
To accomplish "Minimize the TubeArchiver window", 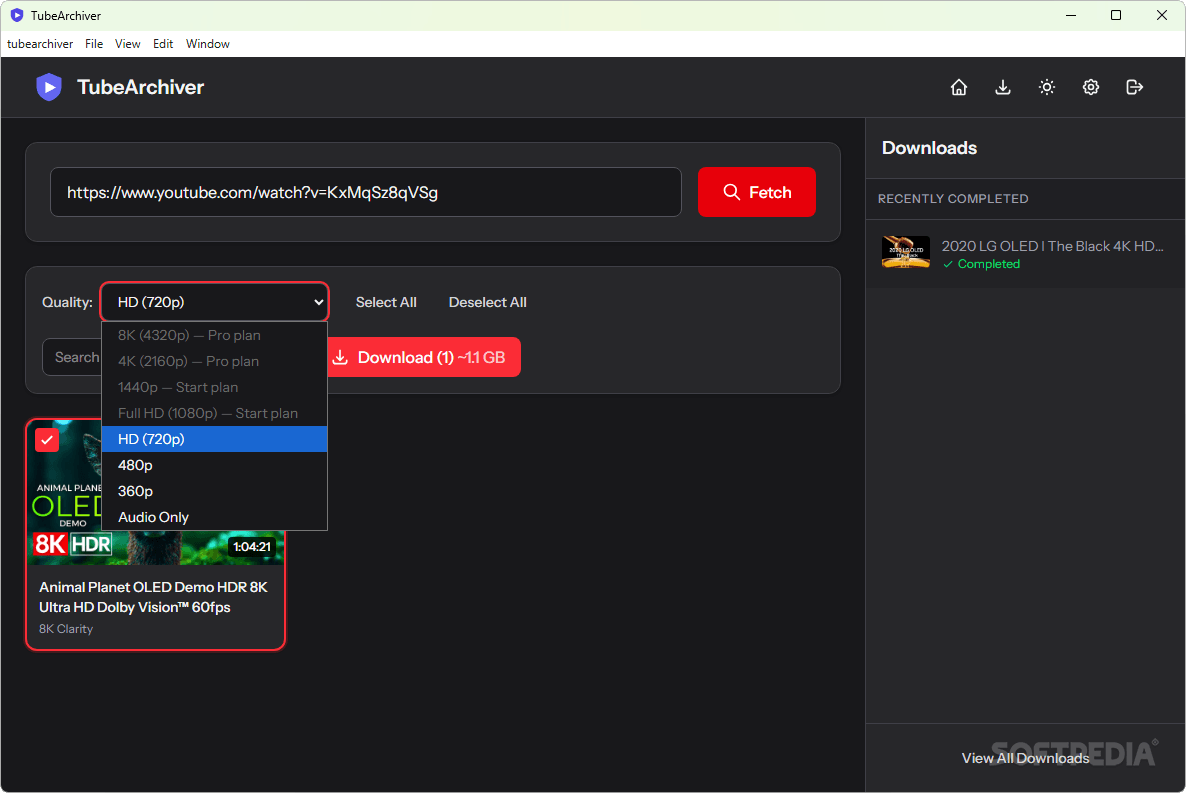I will 1070,15.
